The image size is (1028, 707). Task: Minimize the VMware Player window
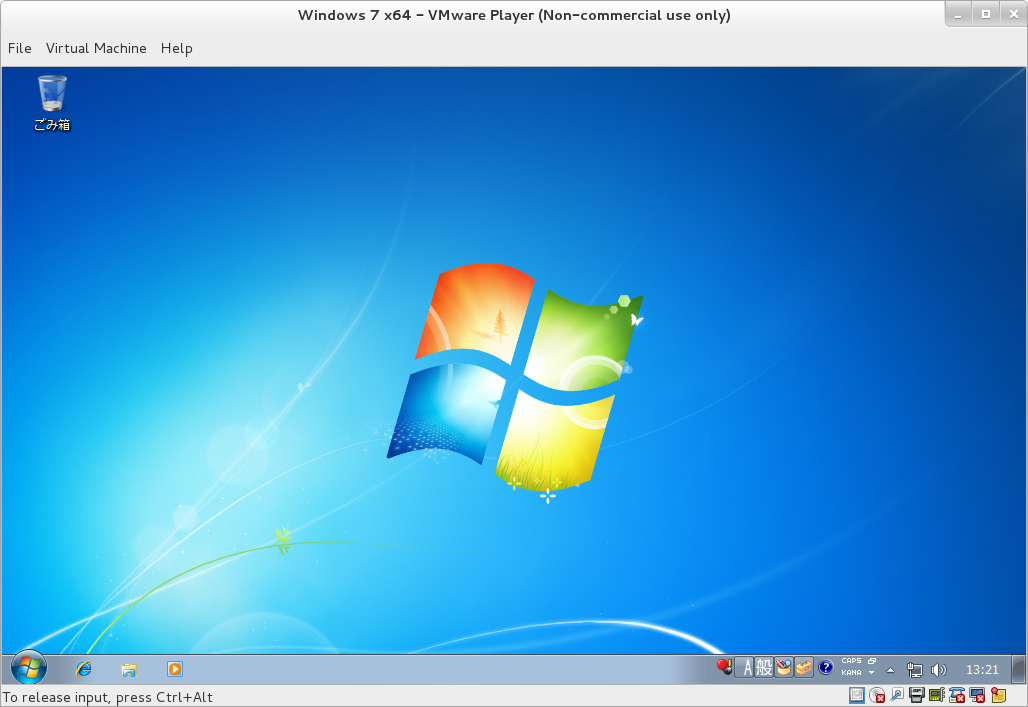pyautogui.click(x=959, y=14)
